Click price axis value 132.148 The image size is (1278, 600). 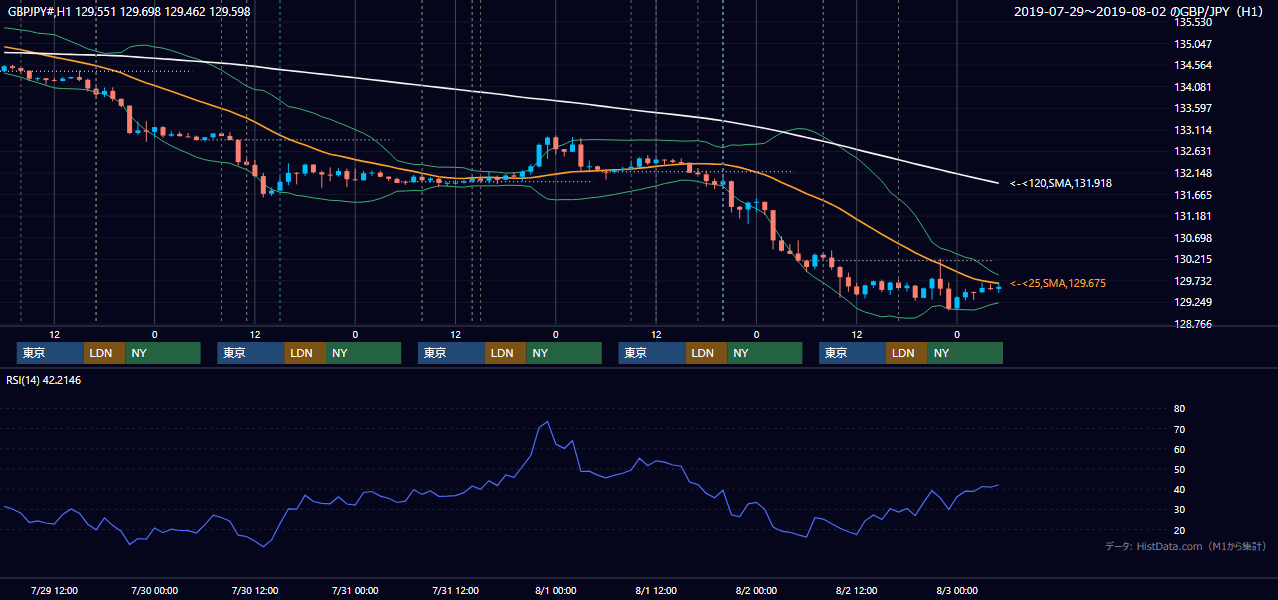click(x=1193, y=173)
